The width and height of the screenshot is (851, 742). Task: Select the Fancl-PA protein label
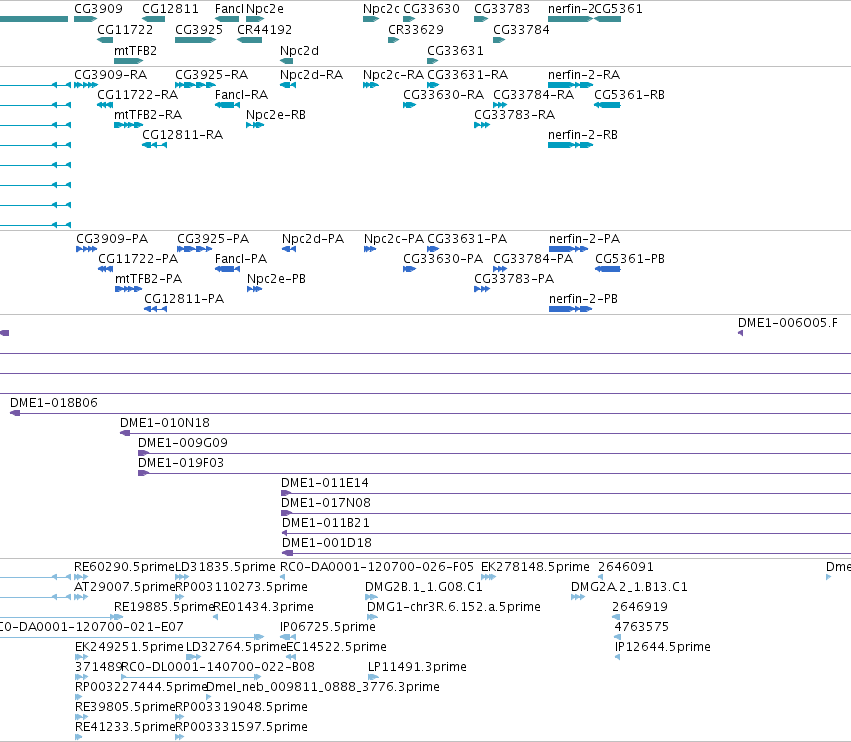241,259
